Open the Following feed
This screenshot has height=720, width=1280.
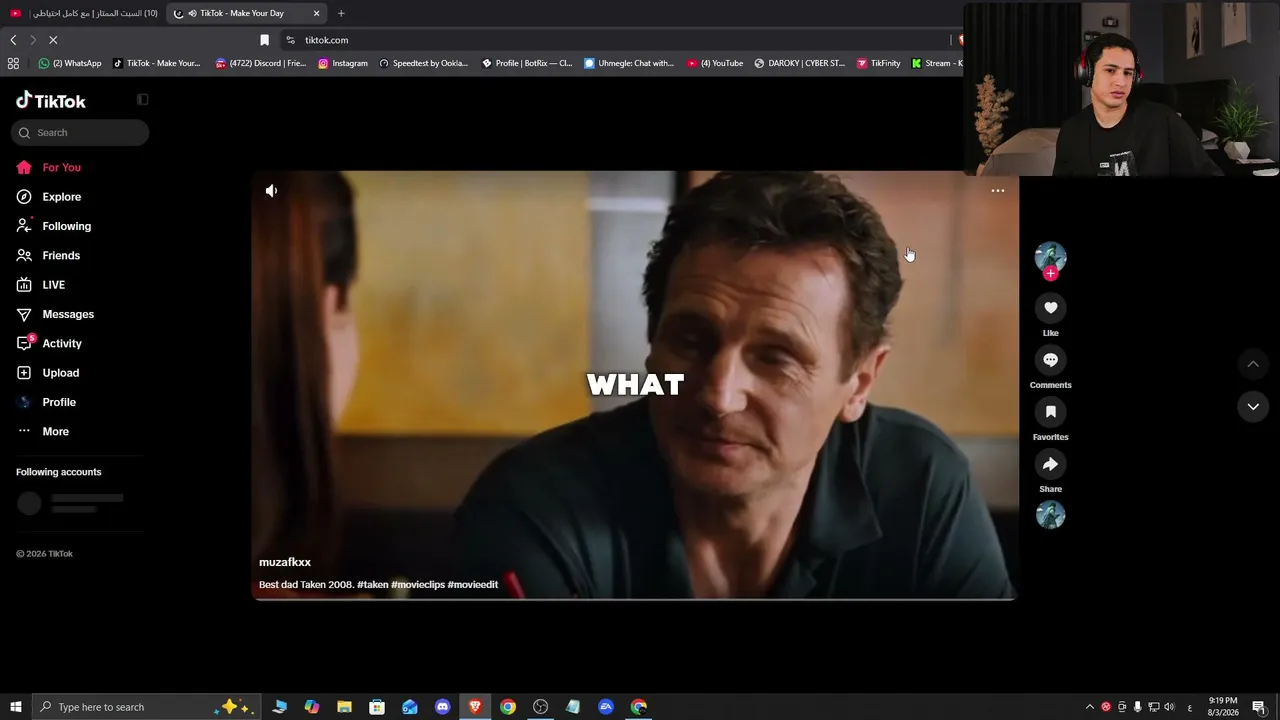66,226
